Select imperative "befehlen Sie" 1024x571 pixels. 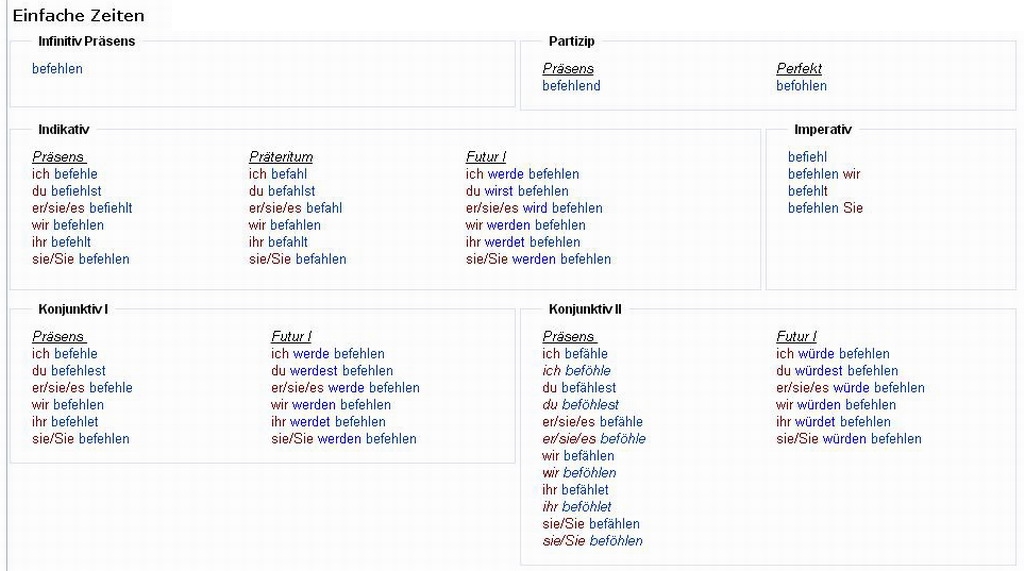click(825, 208)
